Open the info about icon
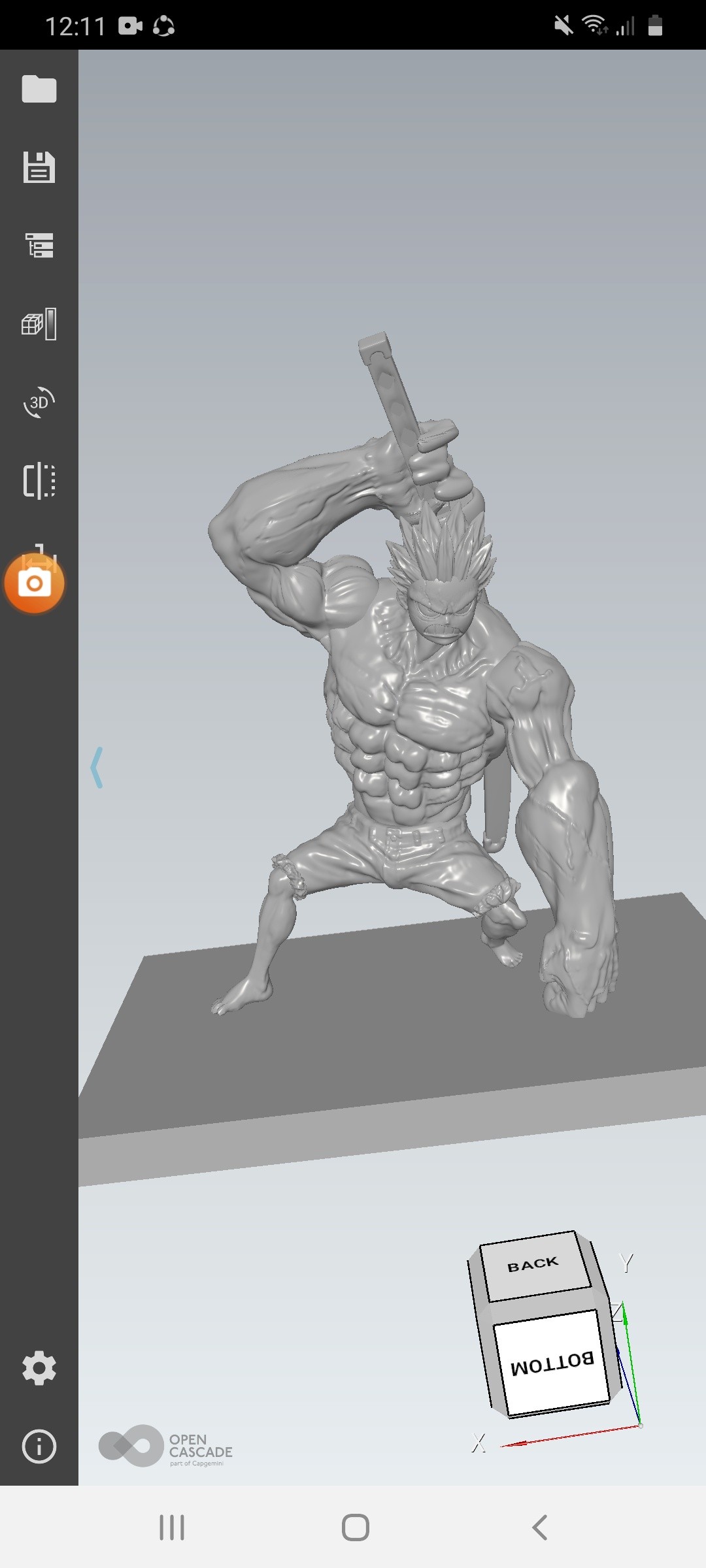 [x=39, y=1446]
